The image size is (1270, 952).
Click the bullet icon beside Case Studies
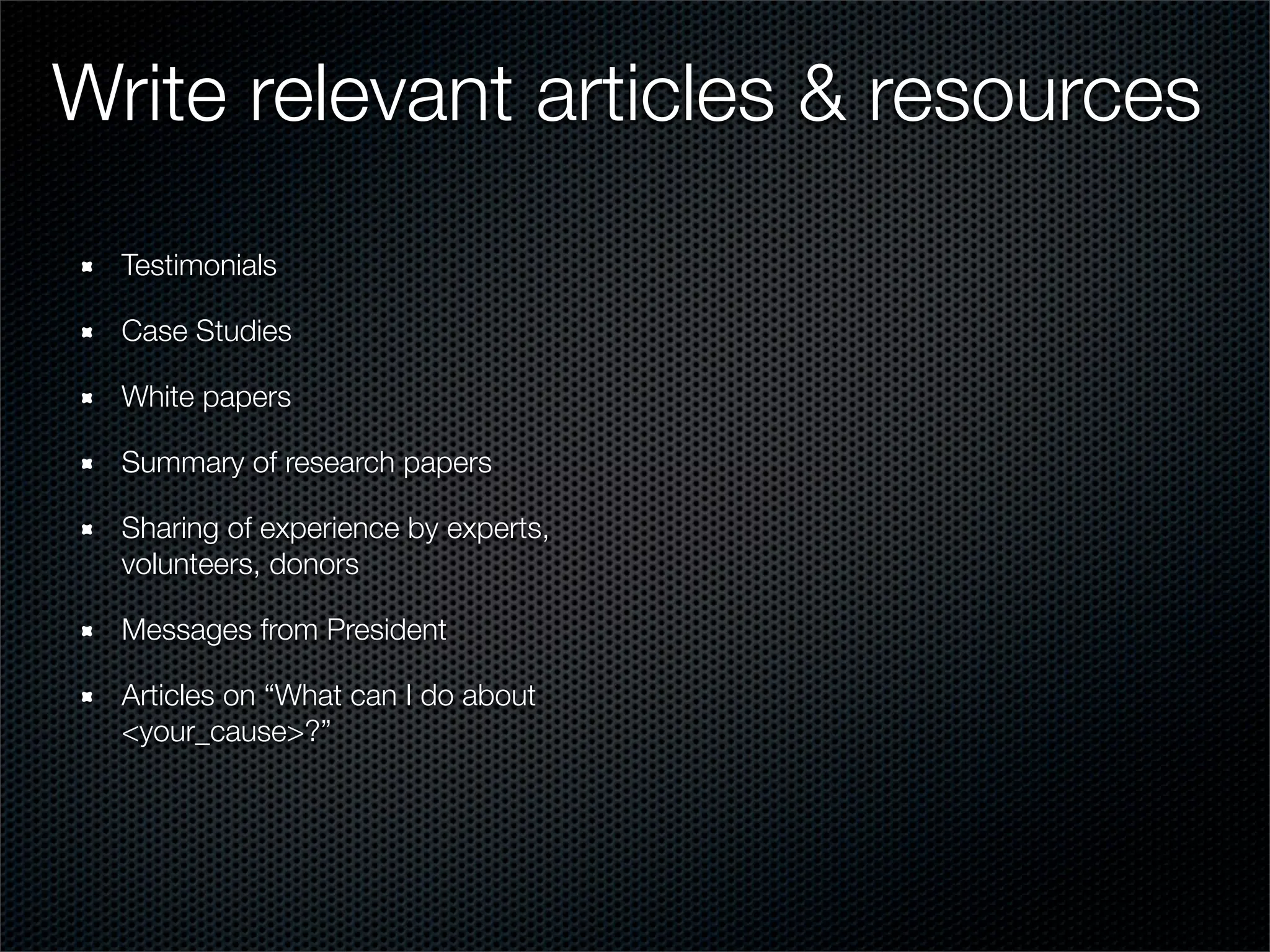87,333
